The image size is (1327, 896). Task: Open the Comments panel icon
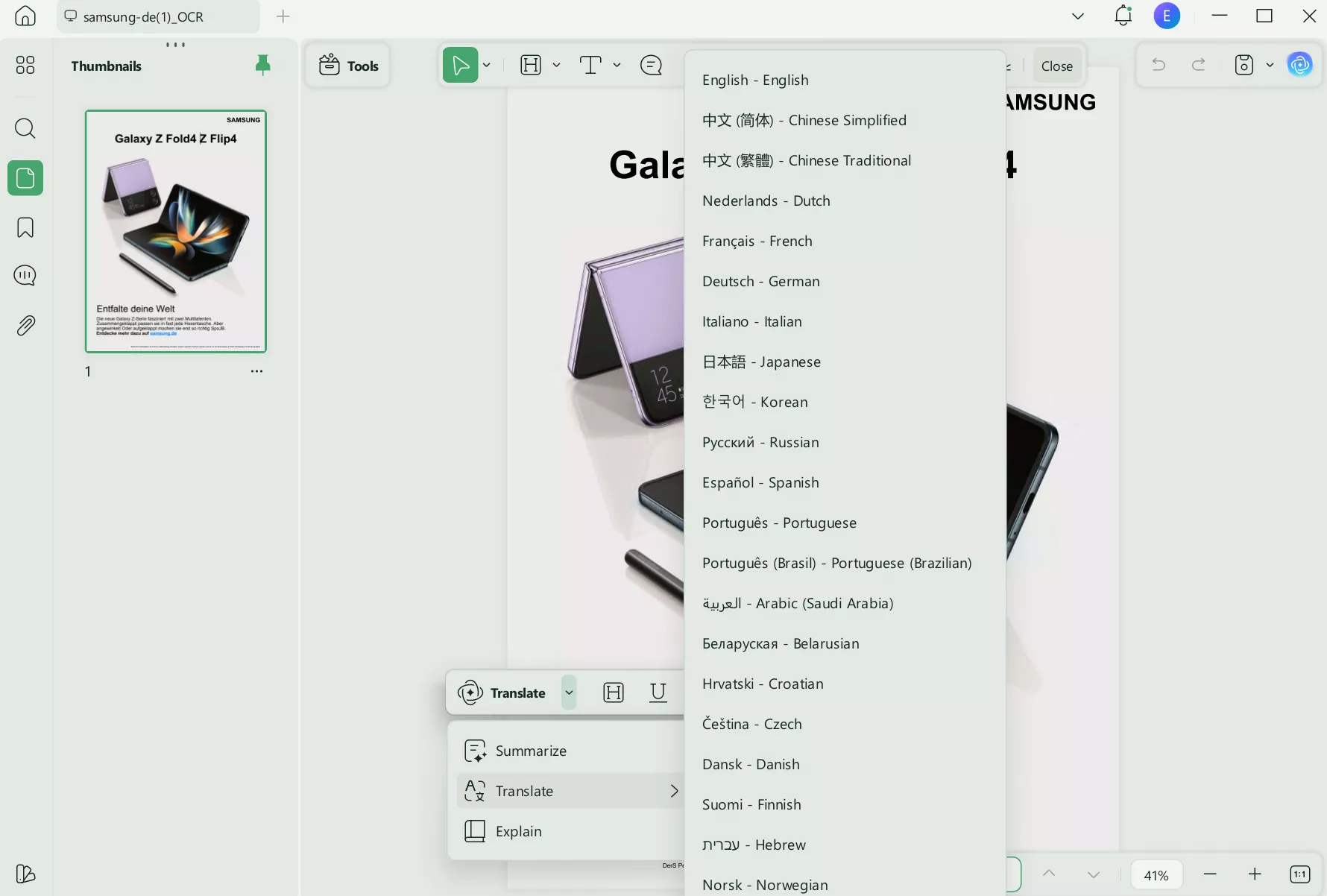(25, 276)
